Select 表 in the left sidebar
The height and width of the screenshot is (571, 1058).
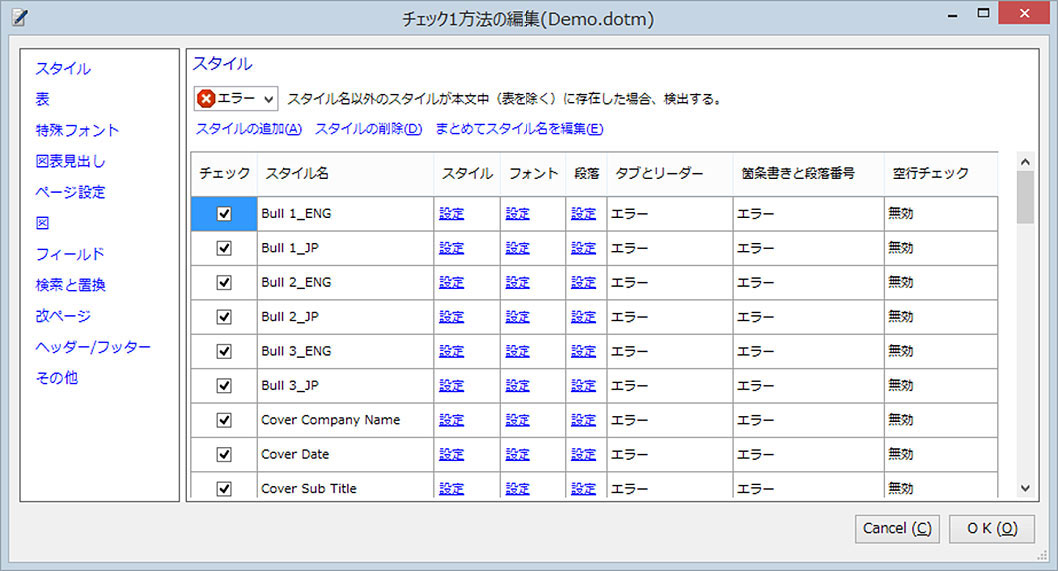click(42, 100)
